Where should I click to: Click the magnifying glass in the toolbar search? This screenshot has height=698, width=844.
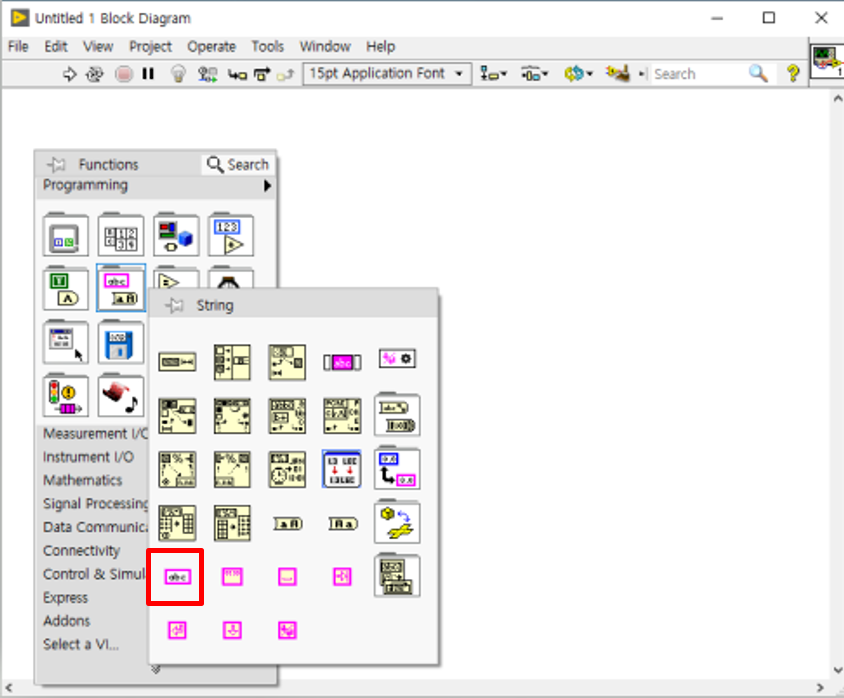pos(758,73)
